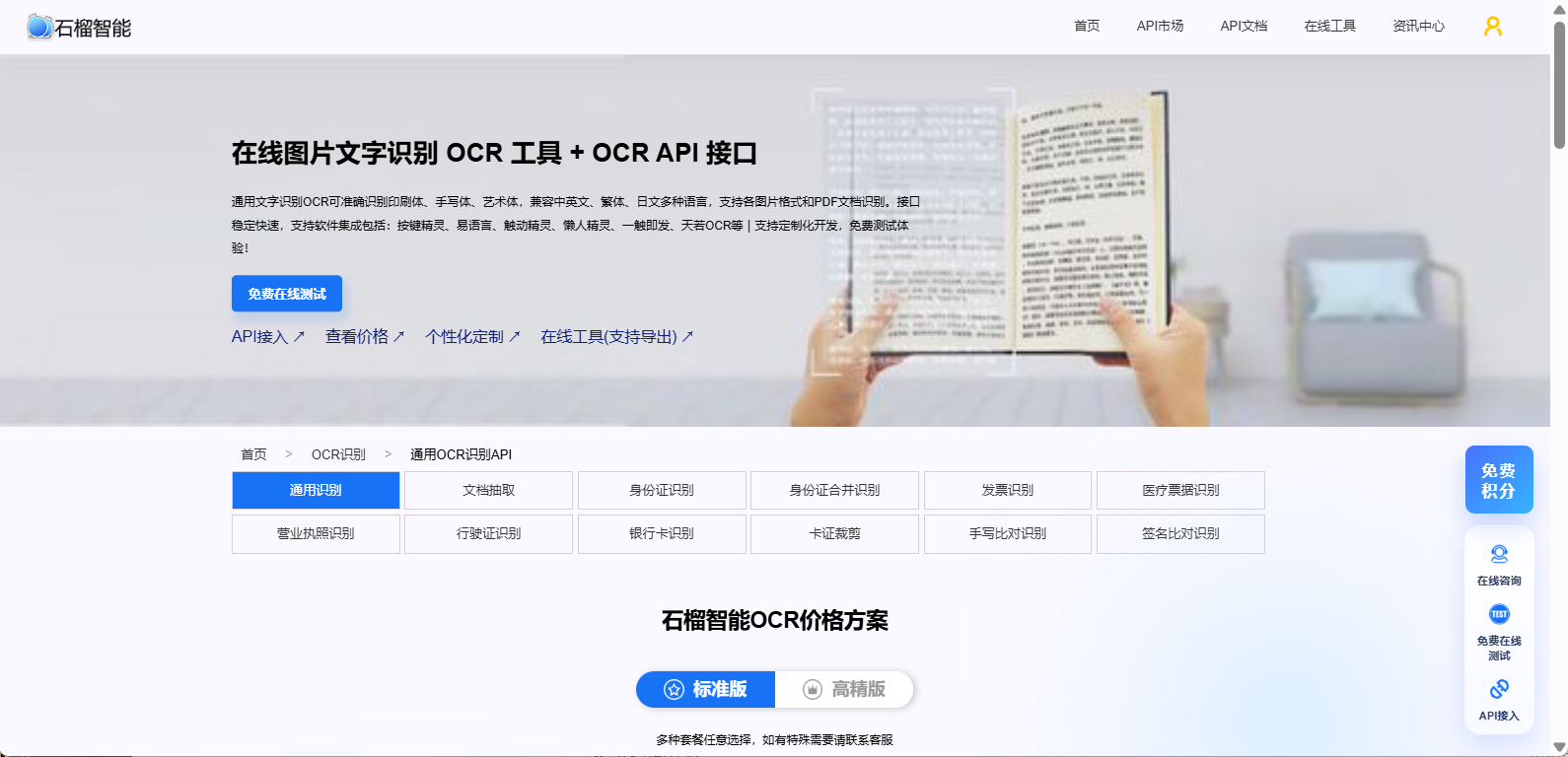Open the user account icon

click(x=1493, y=27)
